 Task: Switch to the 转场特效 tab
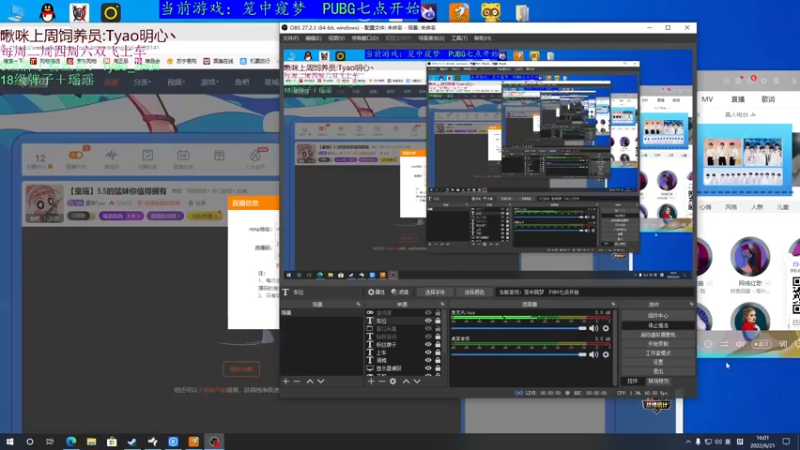click(658, 381)
